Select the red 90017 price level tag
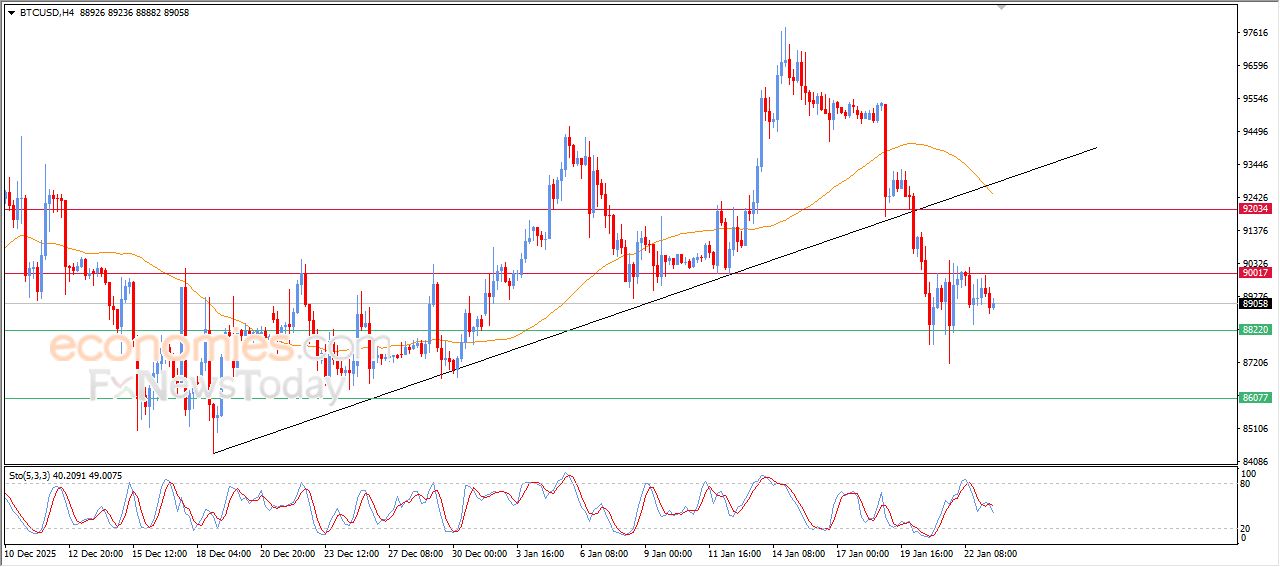 1254,273
